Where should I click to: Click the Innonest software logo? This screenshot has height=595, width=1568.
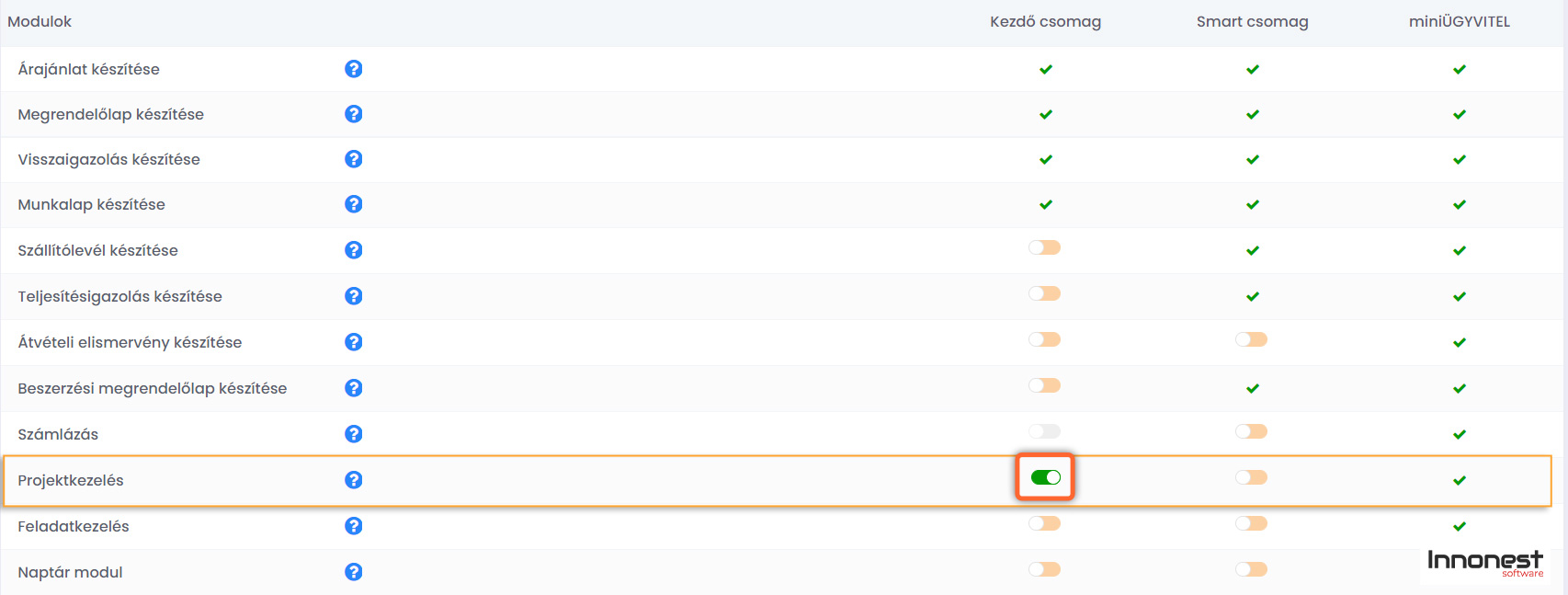coord(1484,562)
